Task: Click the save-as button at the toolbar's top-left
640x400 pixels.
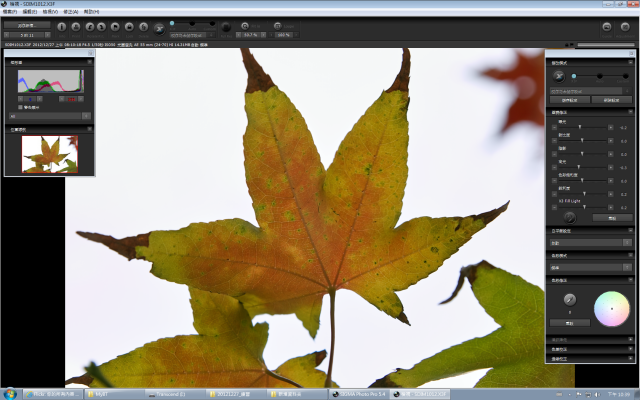Action: point(27,25)
